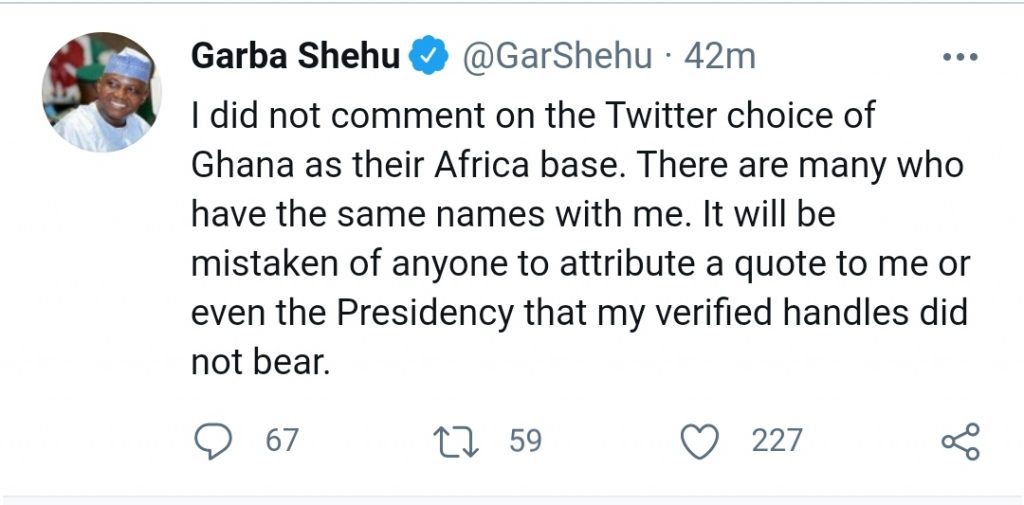Click the blue verified badge
Image resolution: width=1024 pixels, height=505 pixels.
429,57
